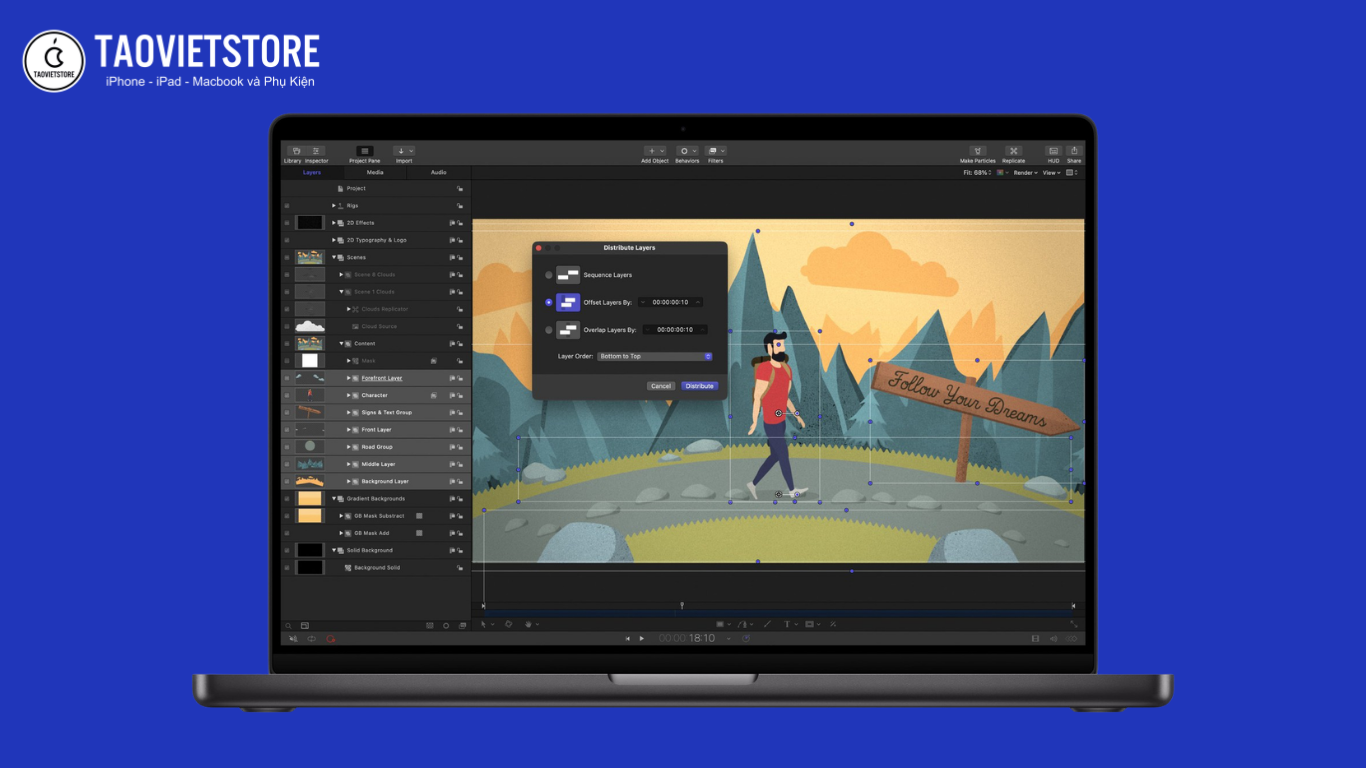The height and width of the screenshot is (768, 1366).
Task: Click the Distribute button
Action: (700, 386)
